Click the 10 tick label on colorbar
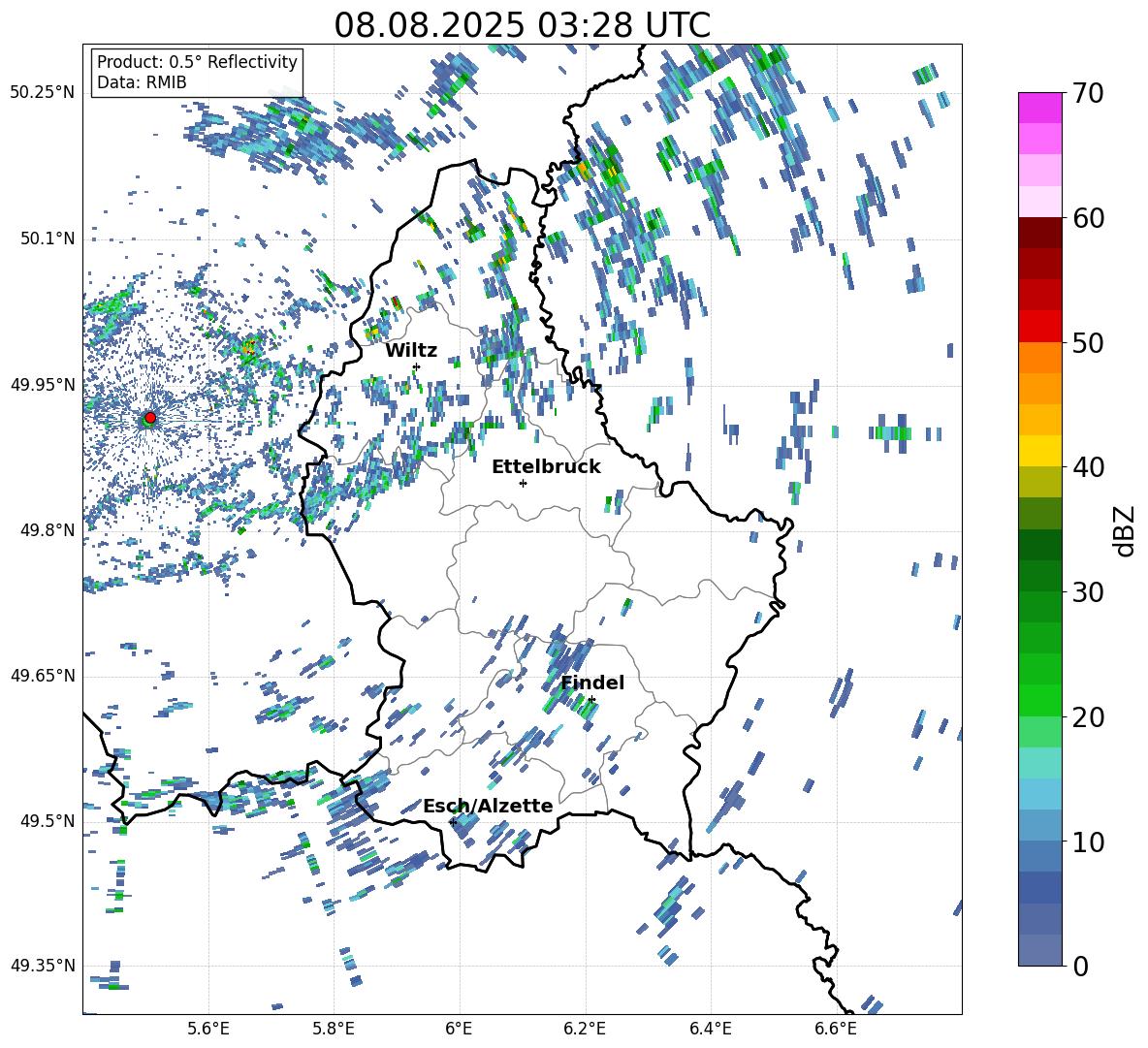Viewport: 1148px width, 1048px height. [1088, 842]
